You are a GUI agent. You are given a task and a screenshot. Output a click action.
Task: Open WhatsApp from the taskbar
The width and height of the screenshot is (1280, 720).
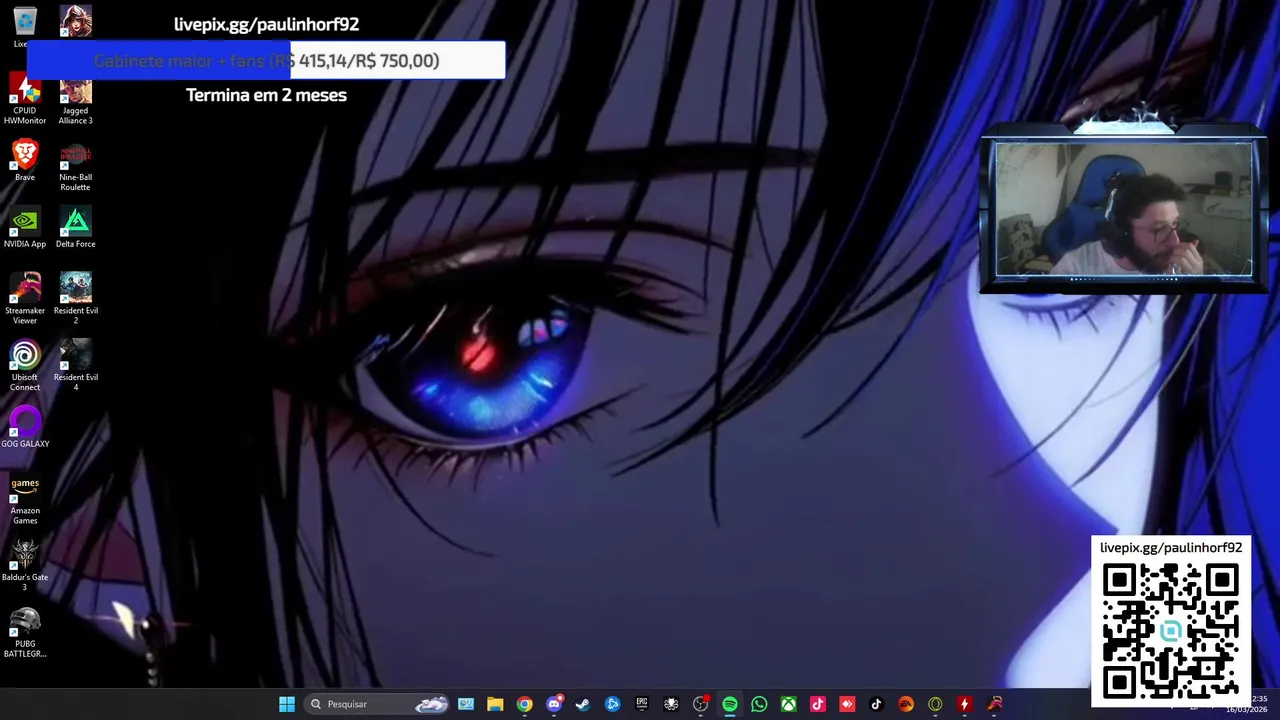point(759,704)
